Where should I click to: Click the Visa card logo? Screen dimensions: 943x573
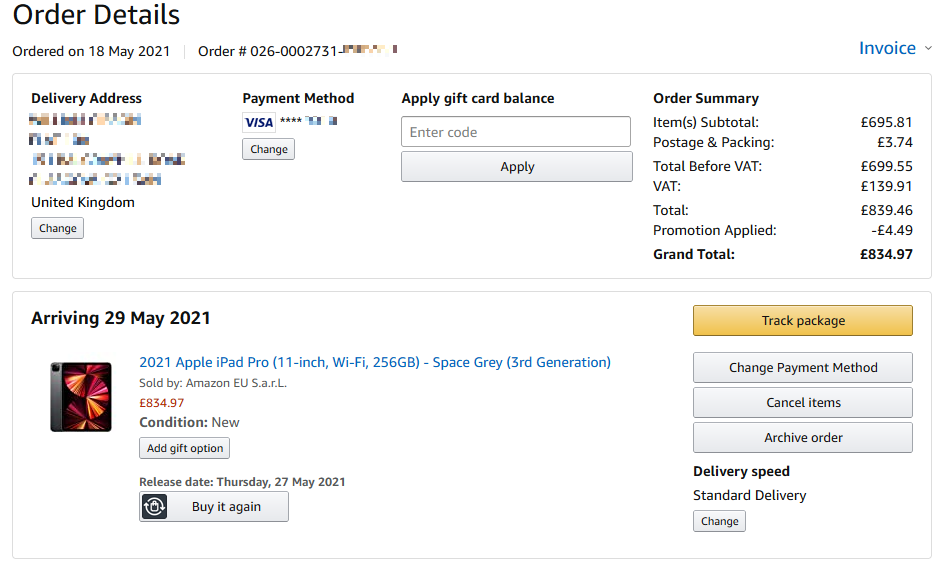259,122
